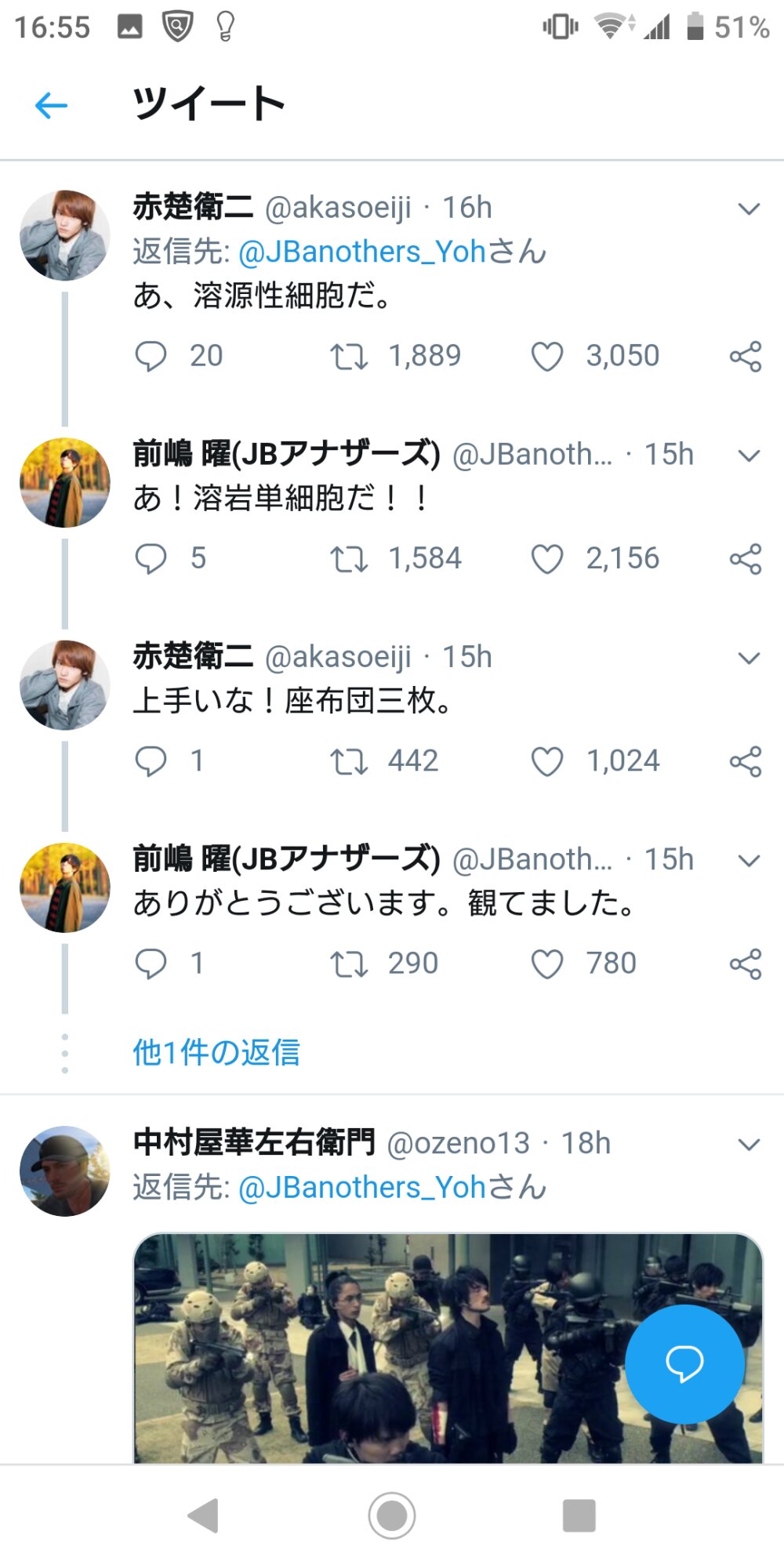784x1568 pixels.
Task: Open options chevron on first 赤楚衛二 tweet
Action: tap(749, 209)
